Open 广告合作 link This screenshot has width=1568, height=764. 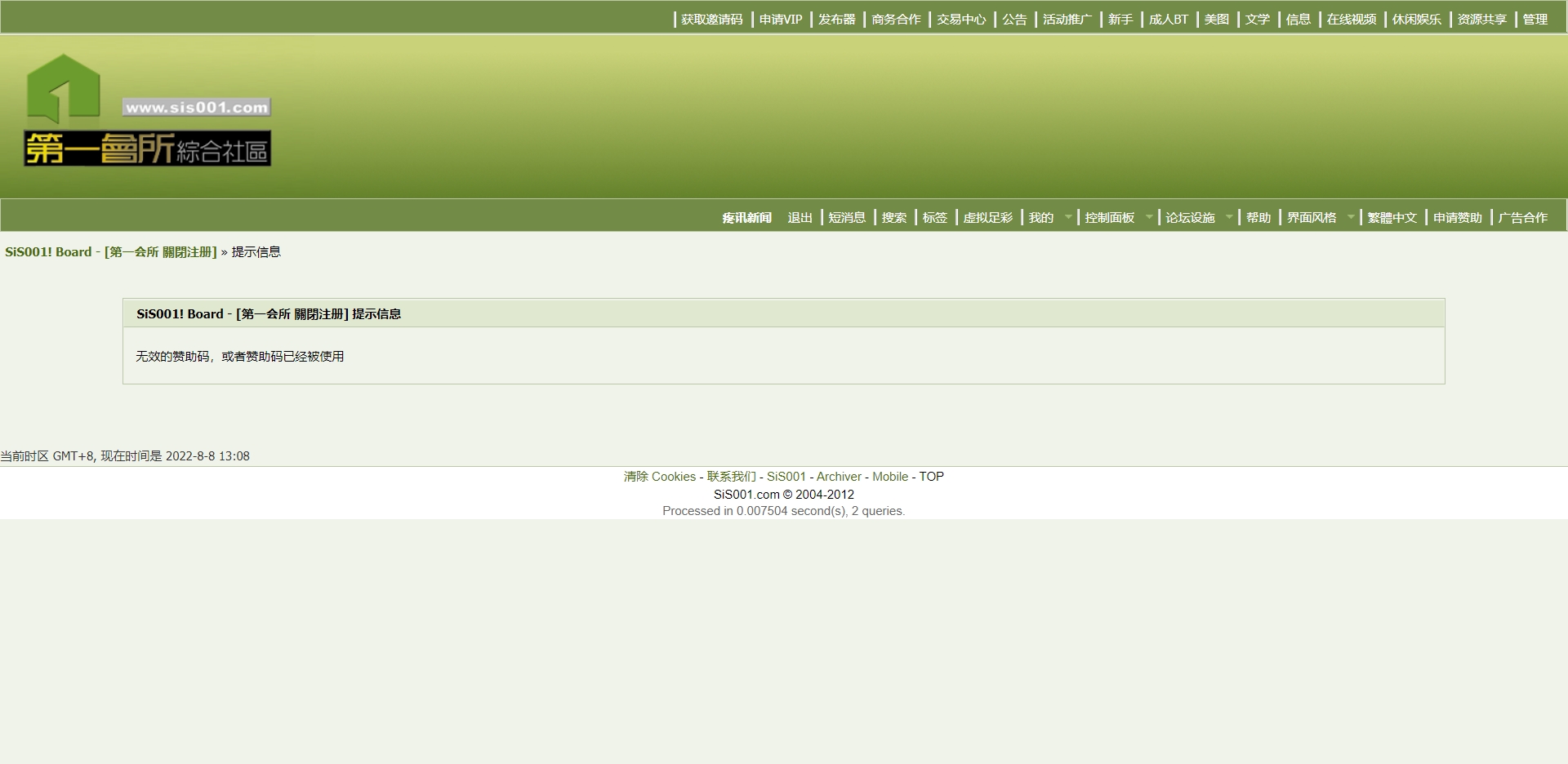pyautogui.click(x=1523, y=218)
